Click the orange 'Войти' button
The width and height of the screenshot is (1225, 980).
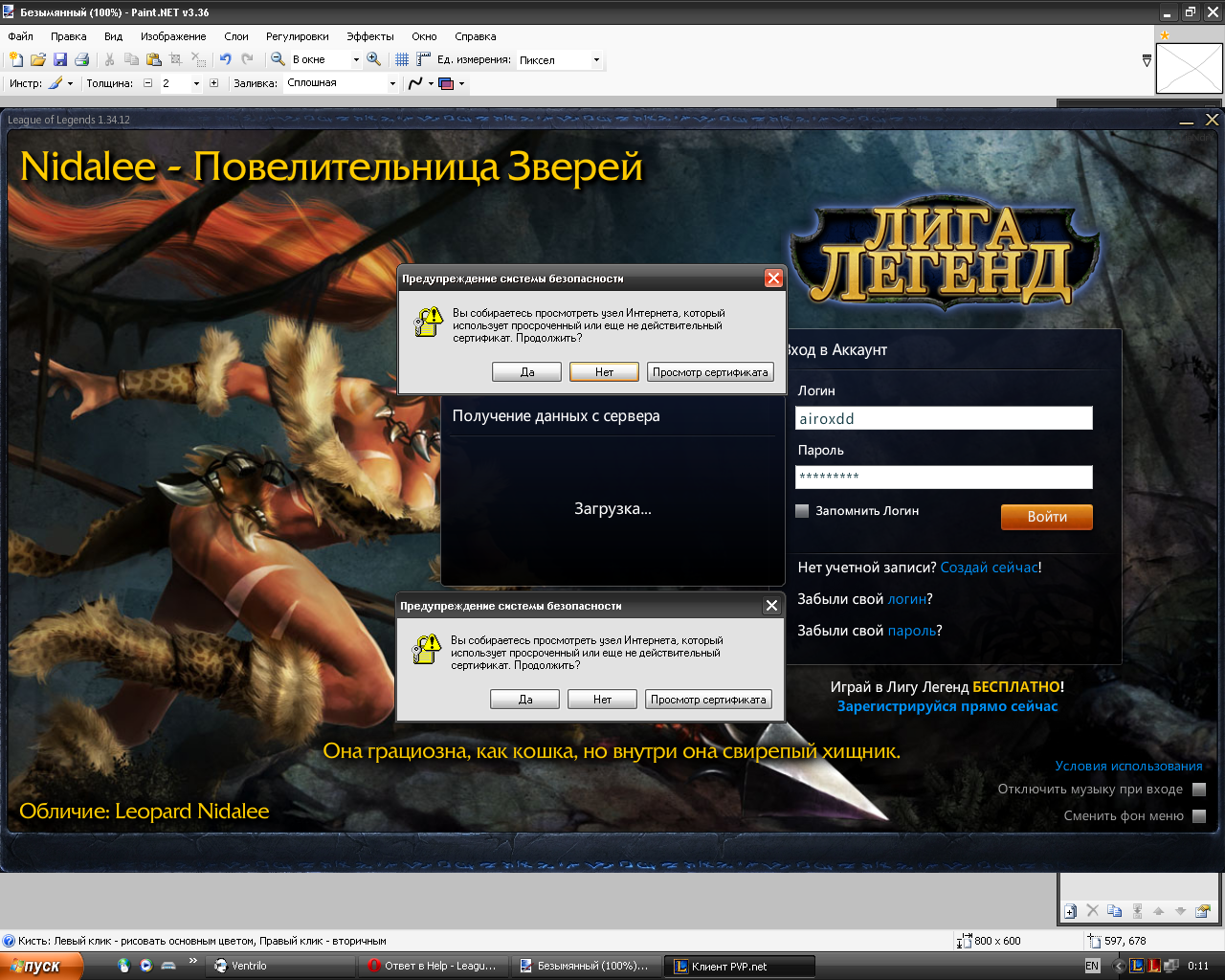click(1047, 517)
